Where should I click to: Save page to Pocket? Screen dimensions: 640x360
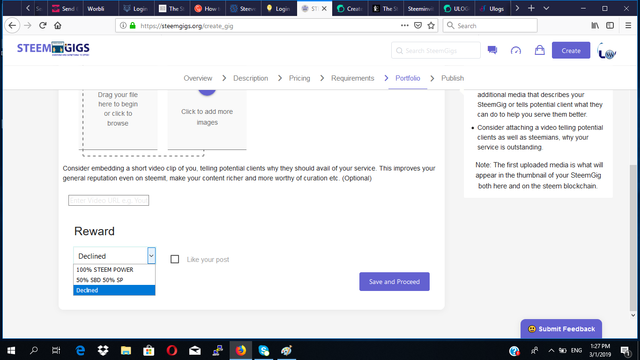click(418, 25)
